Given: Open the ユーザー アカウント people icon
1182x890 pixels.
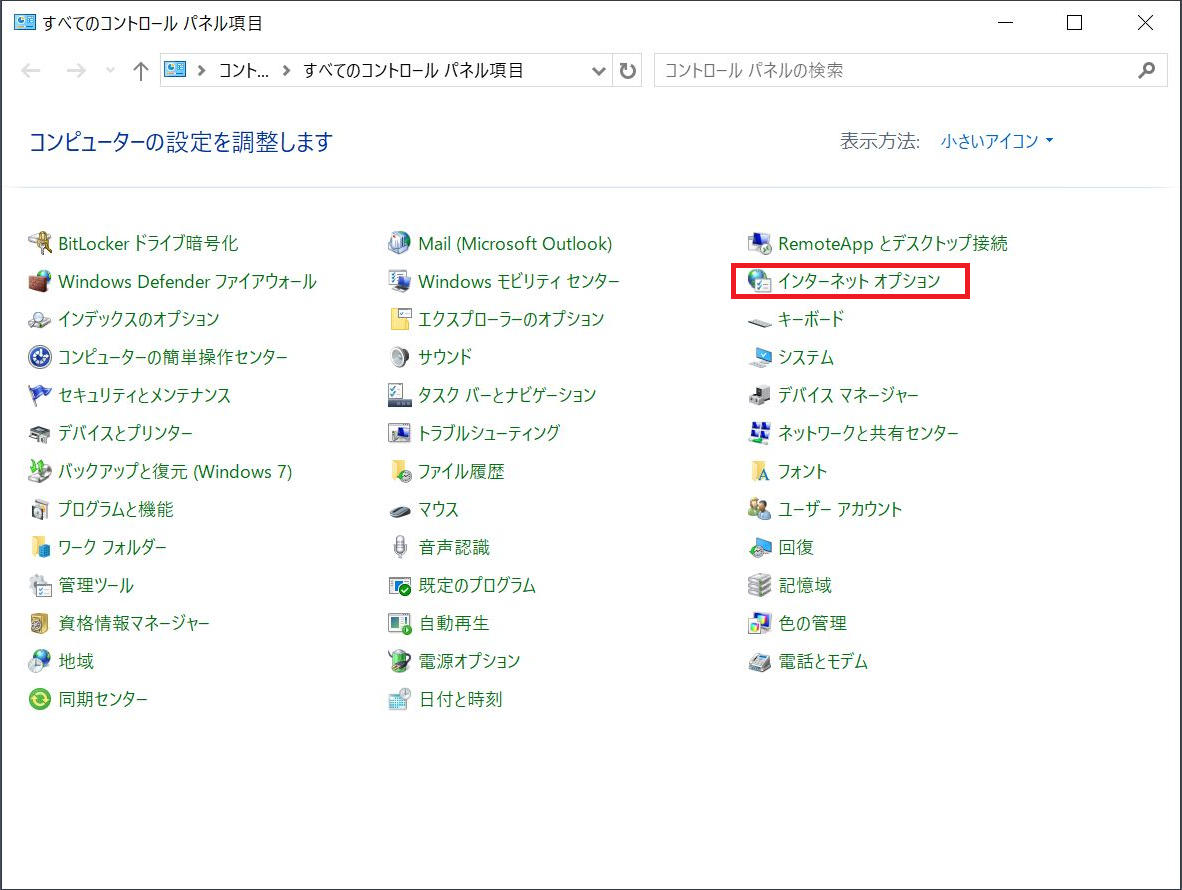Looking at the screenshot, I should [759, 509].
